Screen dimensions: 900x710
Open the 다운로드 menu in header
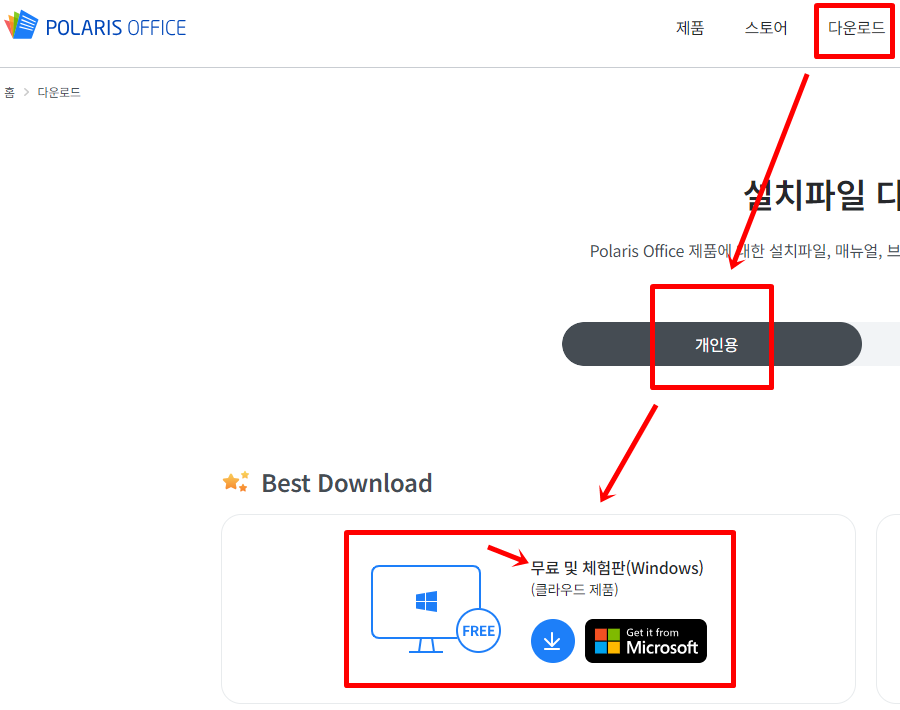click(856, 28)
